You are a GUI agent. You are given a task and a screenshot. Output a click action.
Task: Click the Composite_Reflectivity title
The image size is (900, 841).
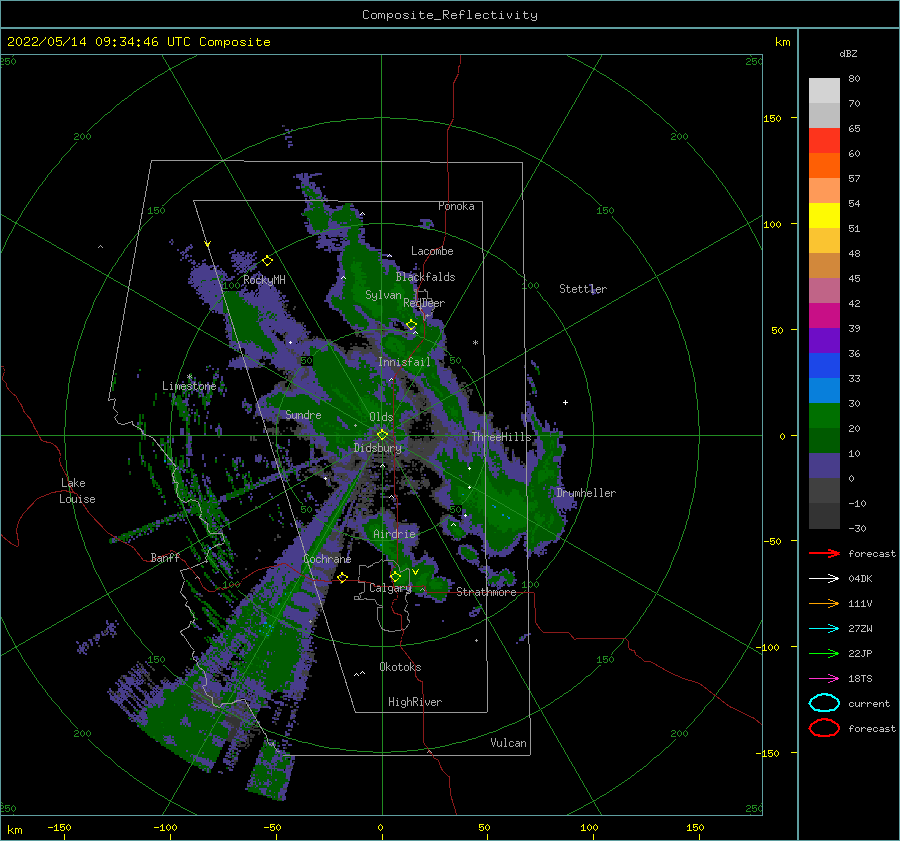(x=450, y=15)
